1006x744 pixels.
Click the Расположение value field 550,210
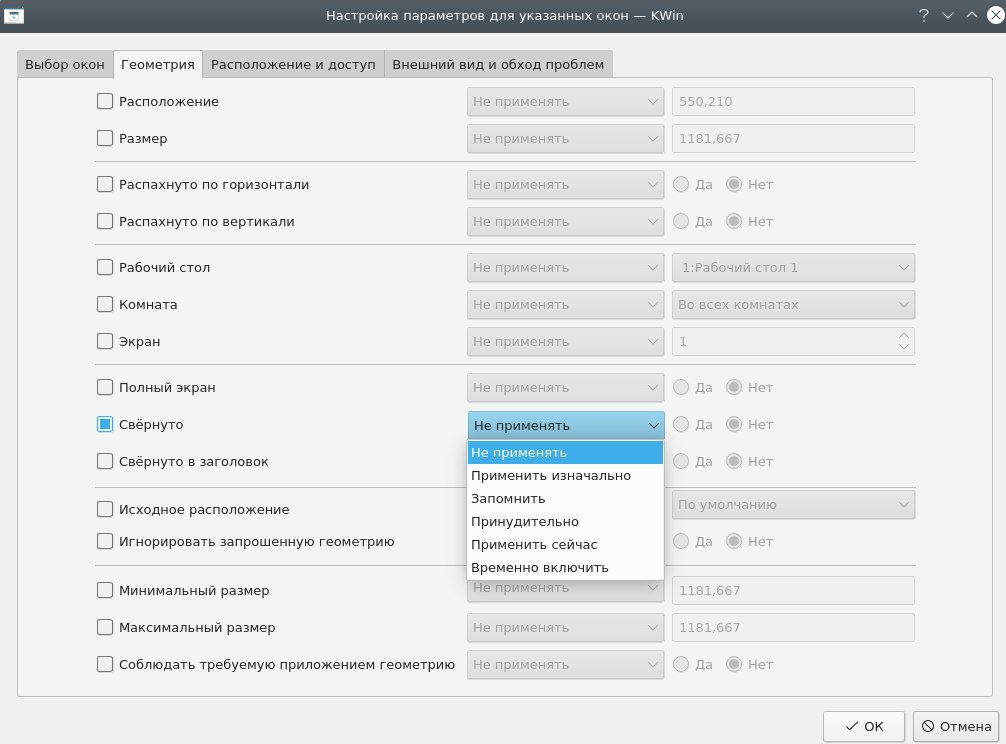click(x=793, y=102)
